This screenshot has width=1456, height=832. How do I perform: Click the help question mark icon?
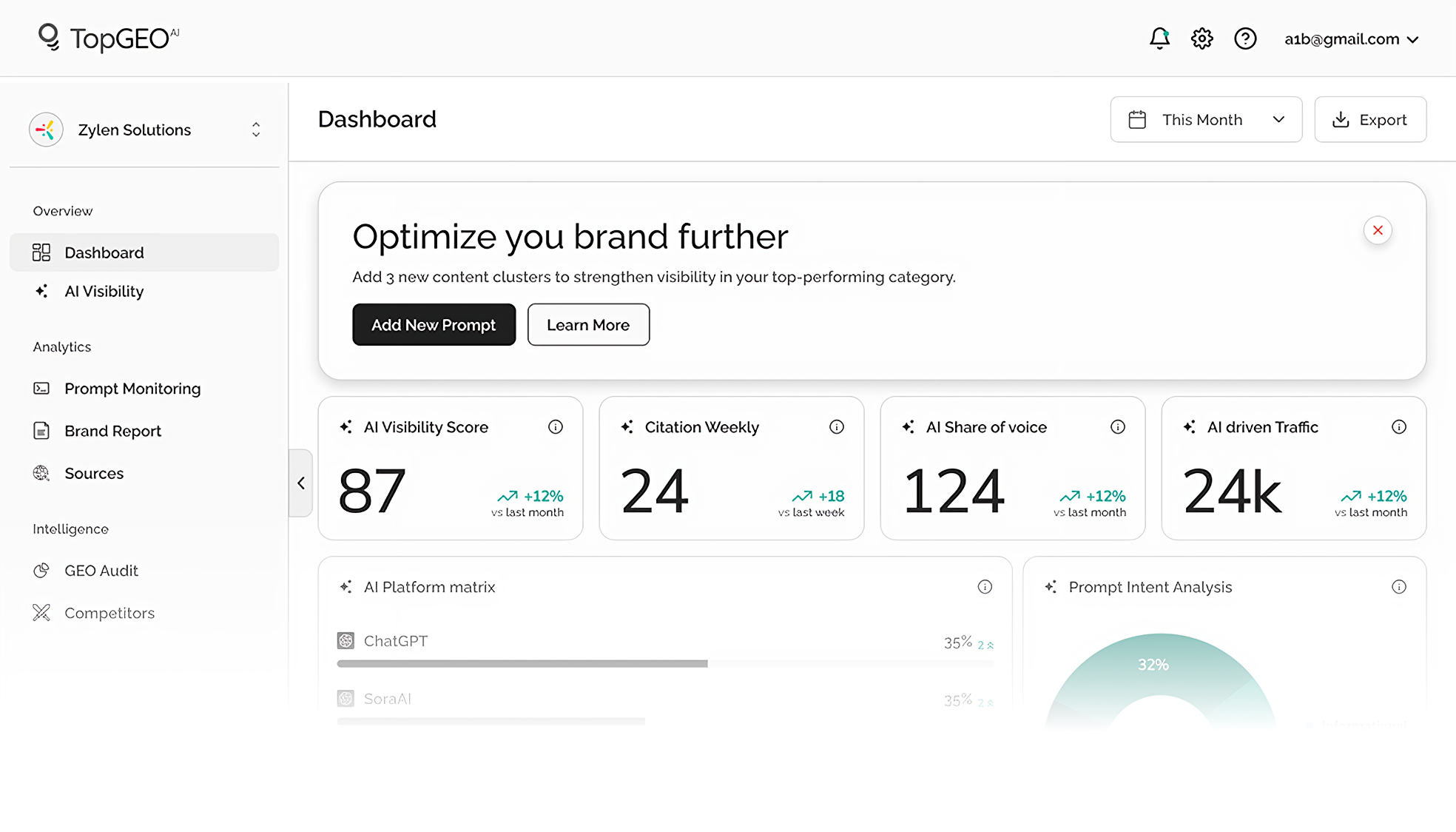(1245, 38)
